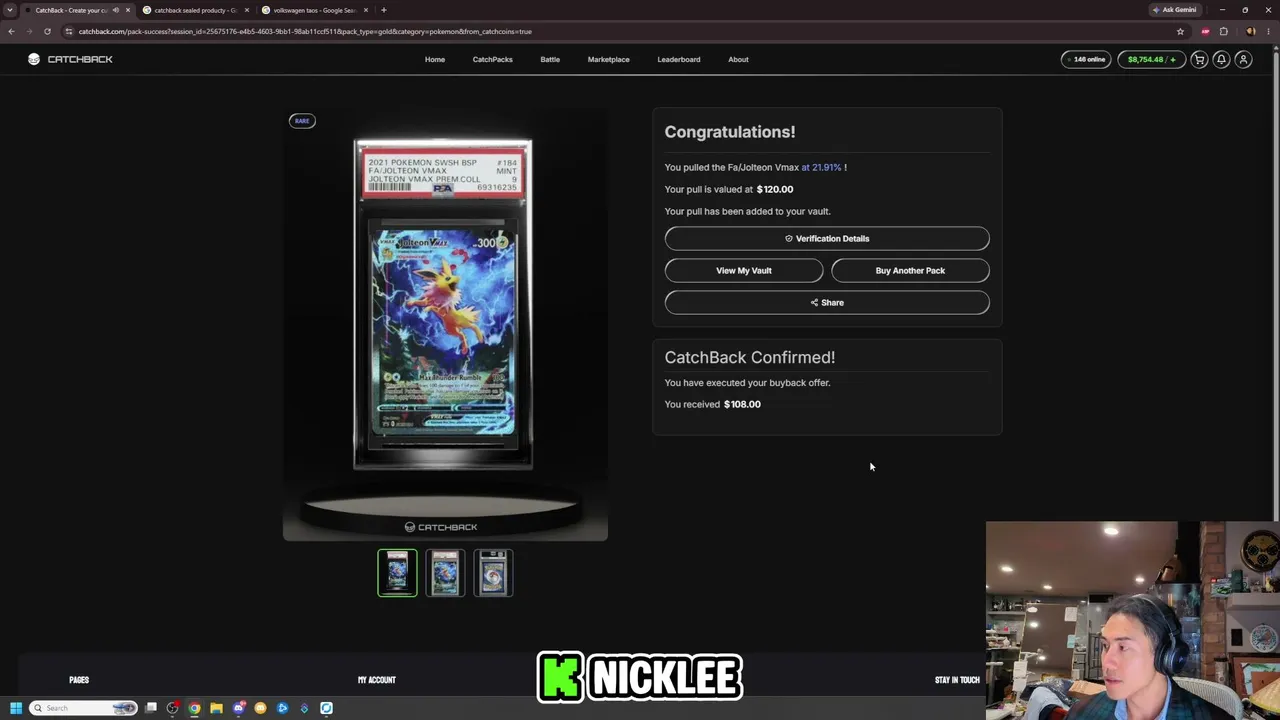Click the $108.00 received amount

pos(742,404)
